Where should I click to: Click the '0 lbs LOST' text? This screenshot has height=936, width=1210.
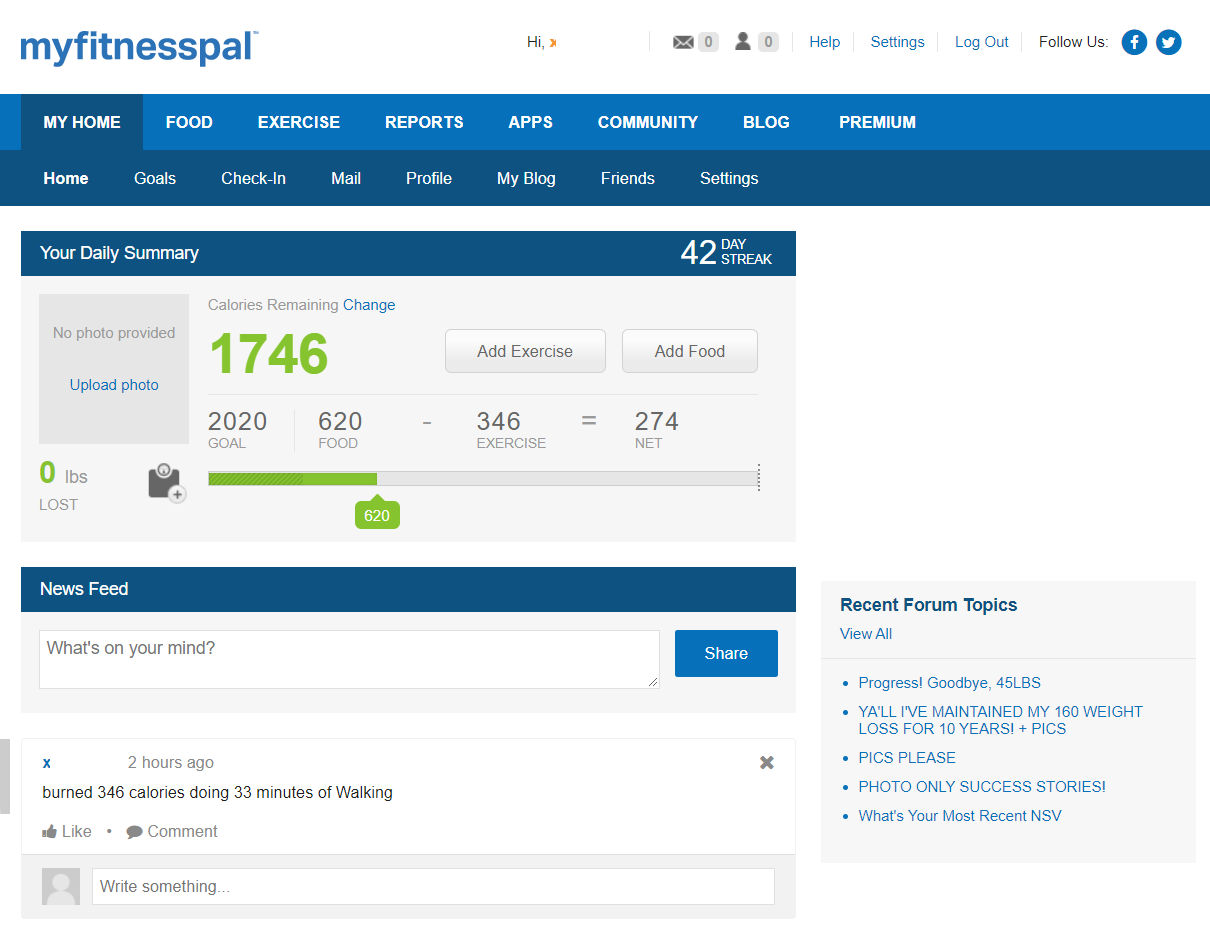(x=64, y=485)
